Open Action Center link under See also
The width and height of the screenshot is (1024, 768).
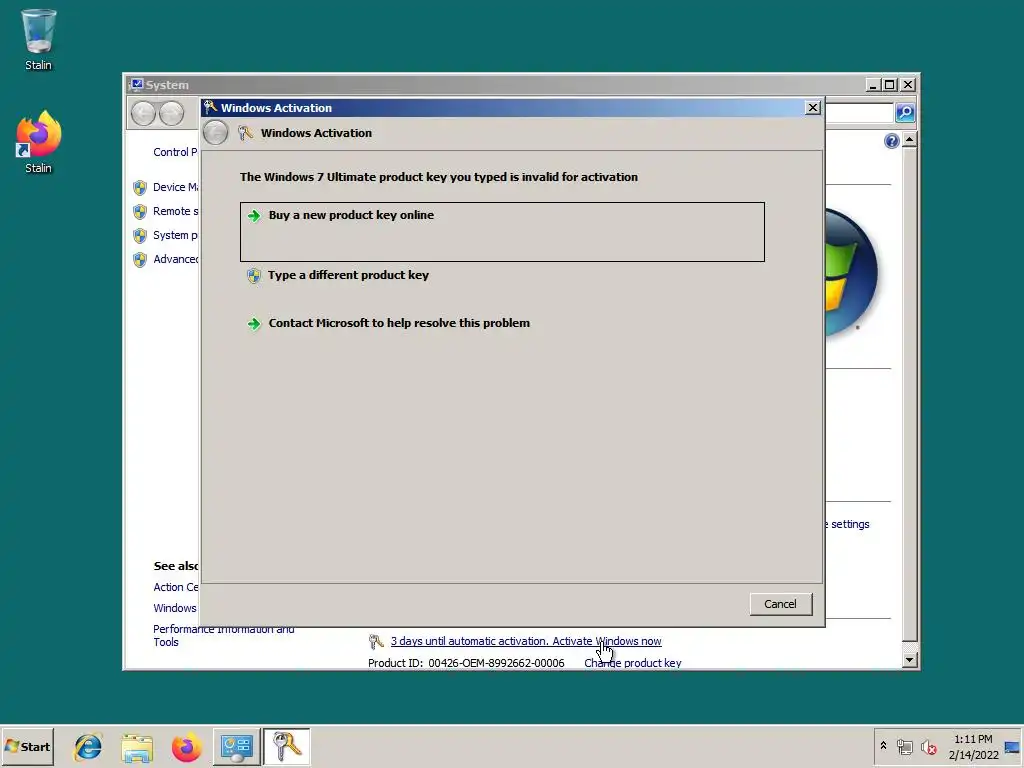pyautogui.click(x=175, y=587)
